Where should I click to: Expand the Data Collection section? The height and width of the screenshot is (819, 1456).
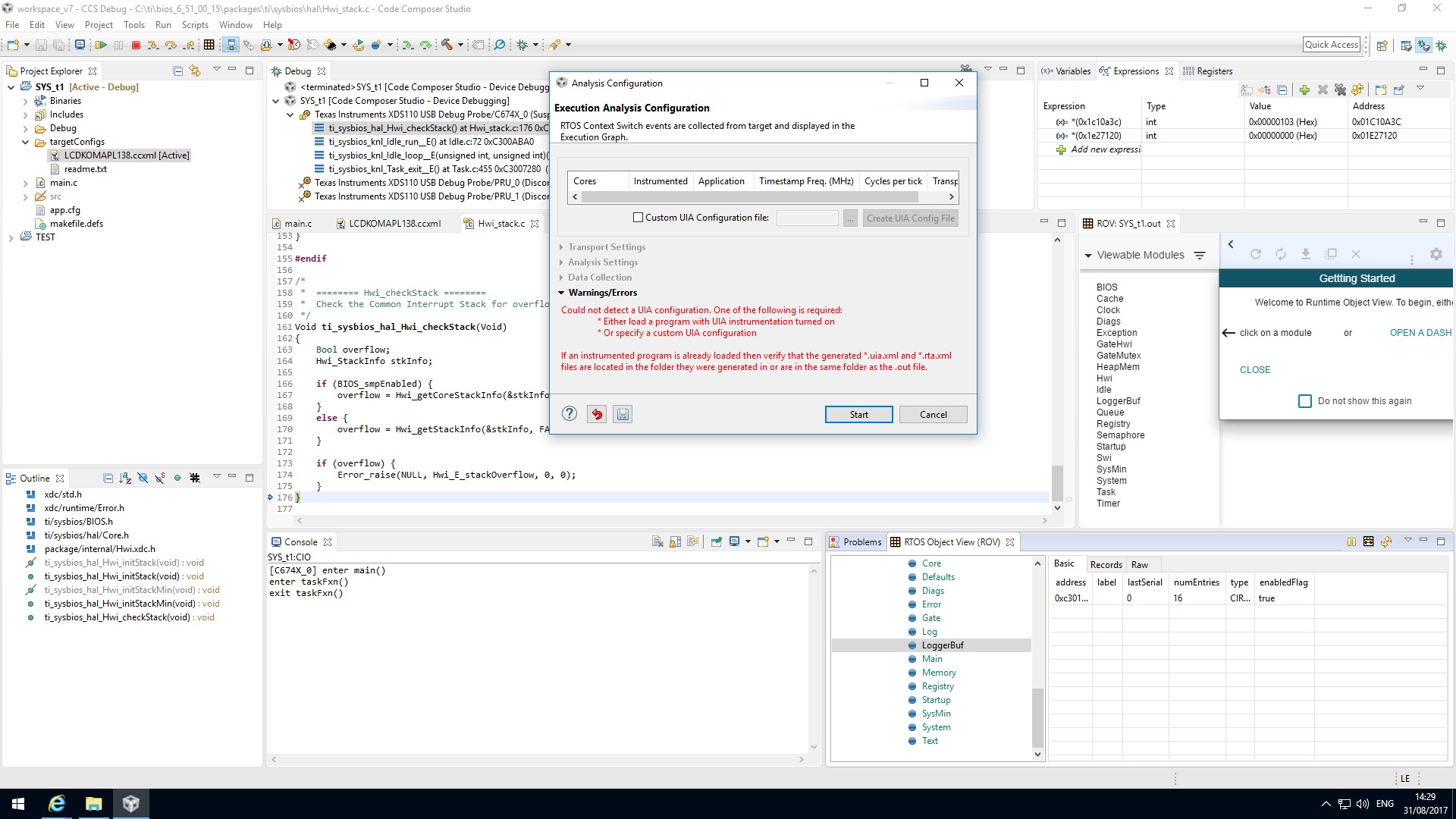coord(561,278)
